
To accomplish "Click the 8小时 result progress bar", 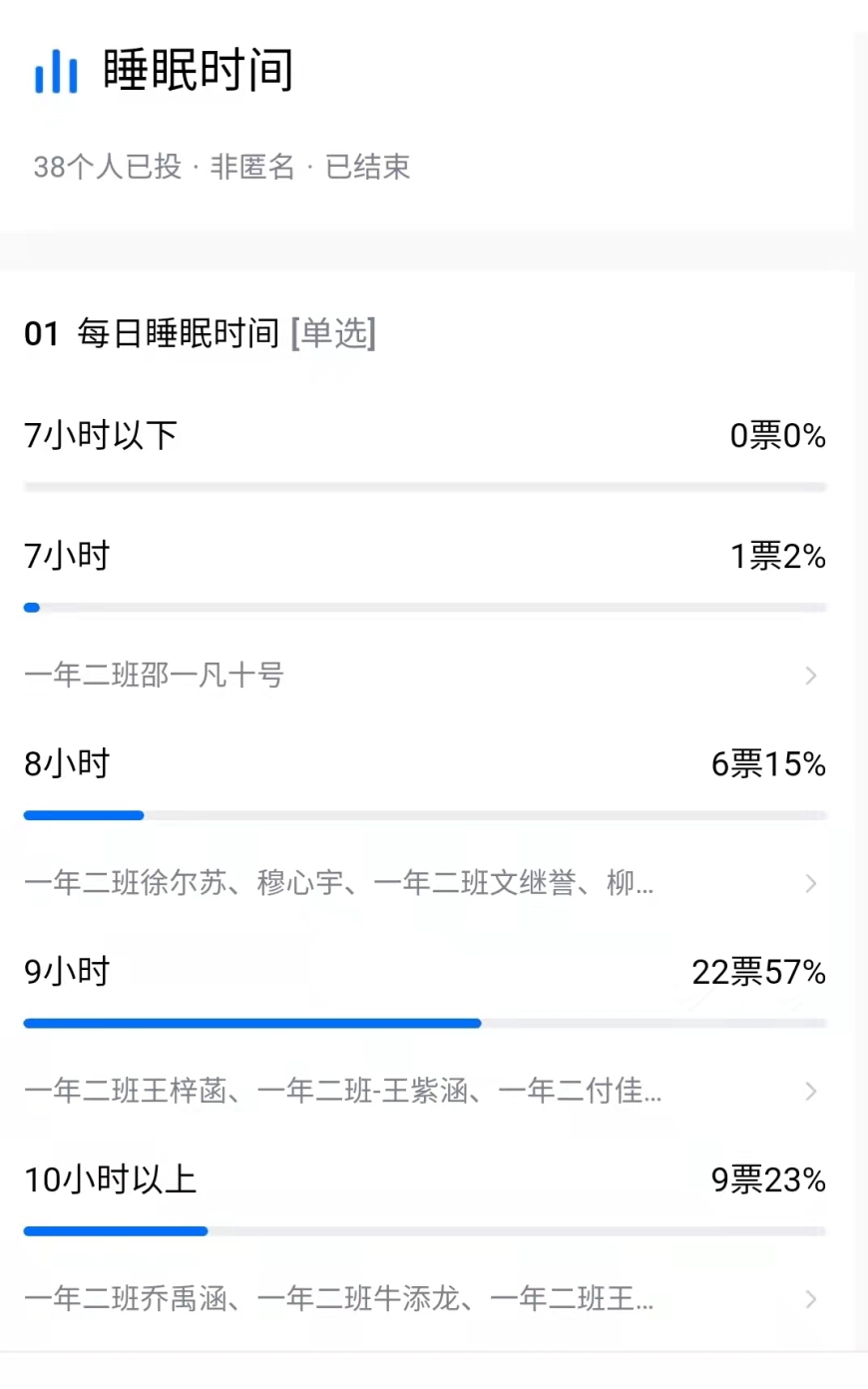I will tap(425, 815).
